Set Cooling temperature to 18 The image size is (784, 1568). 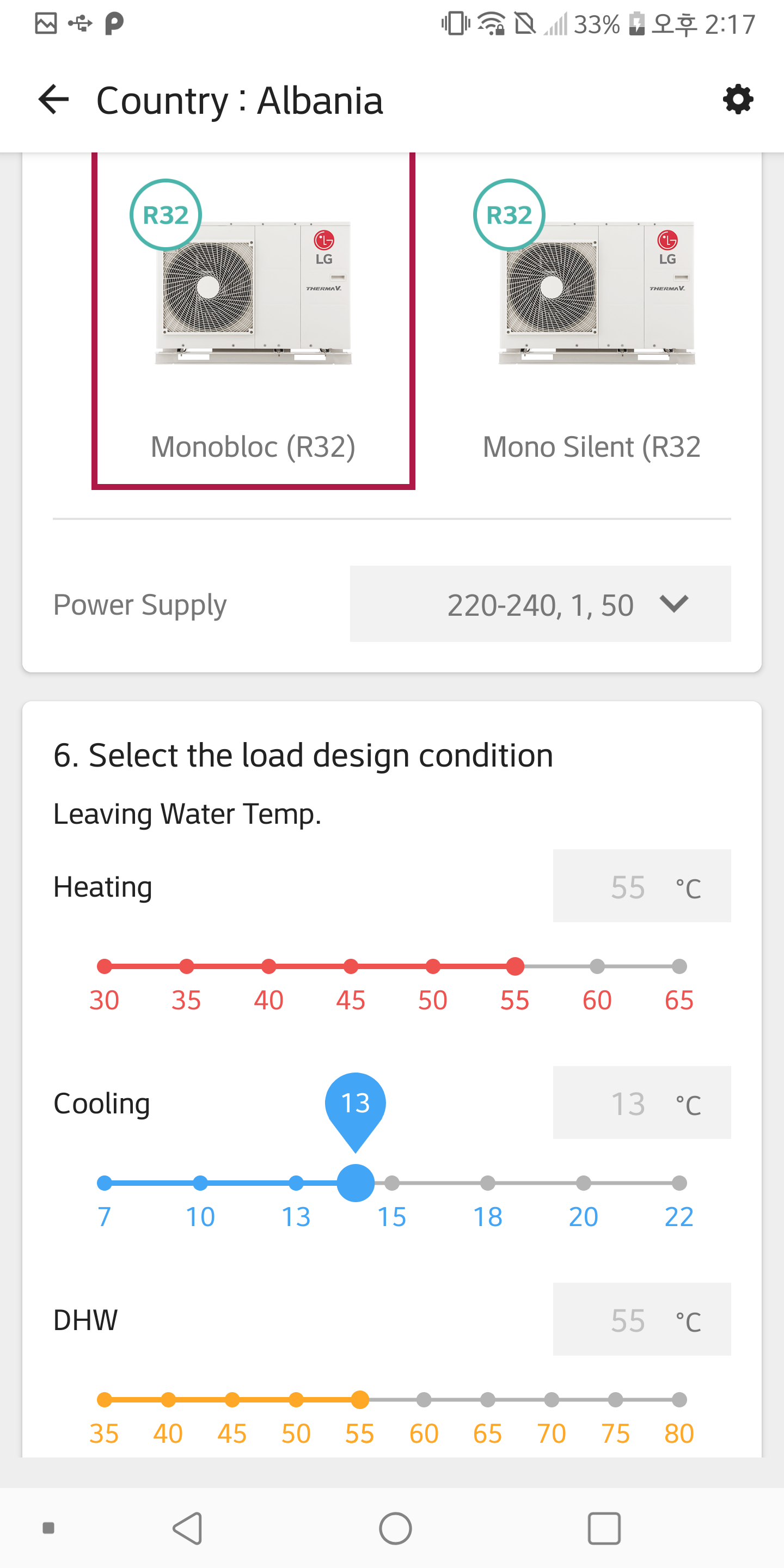coord(488,1183)
